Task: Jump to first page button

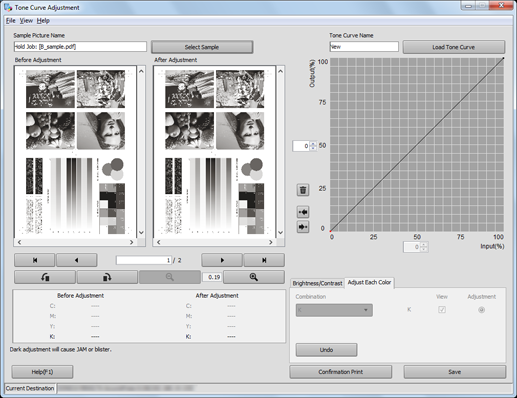Action: (x=35, y=260)
